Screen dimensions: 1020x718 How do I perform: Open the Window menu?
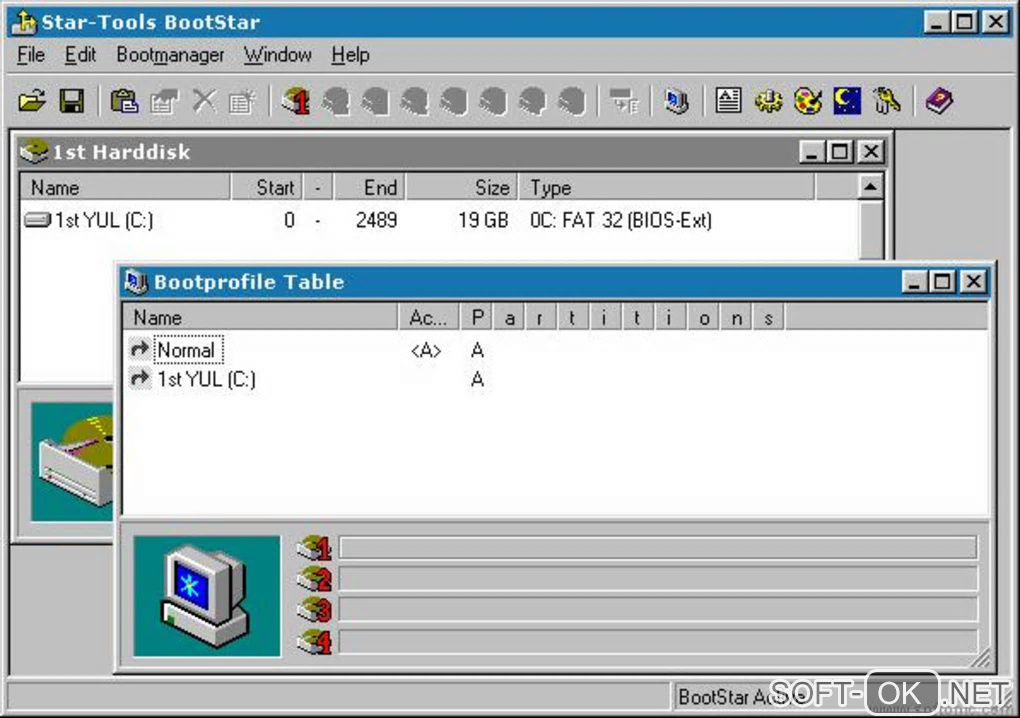[278, 55]
